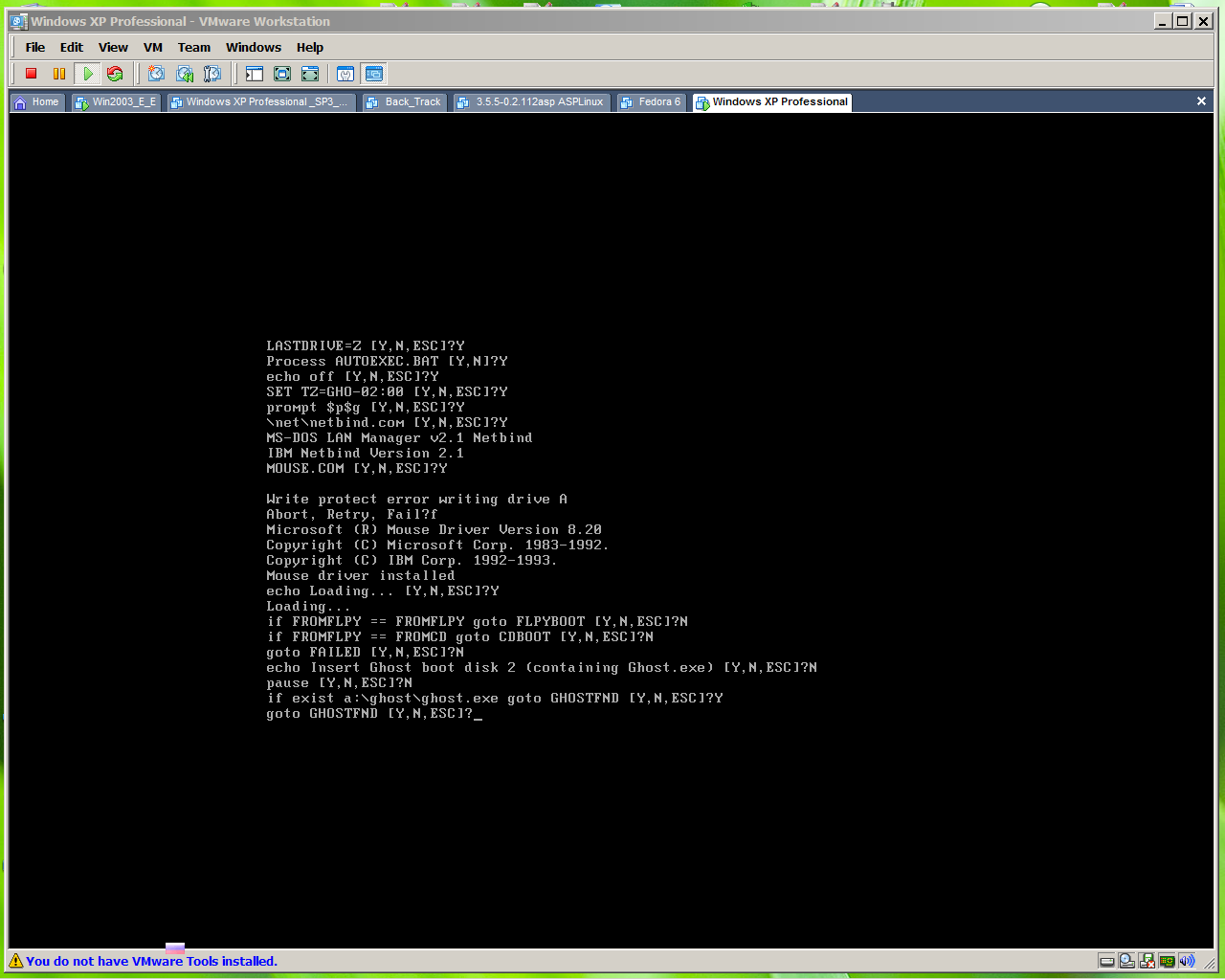Switch to Windows XP Professional _SP3_ tab
Screen dimensions: 1225x980
[x=260, y=102]
